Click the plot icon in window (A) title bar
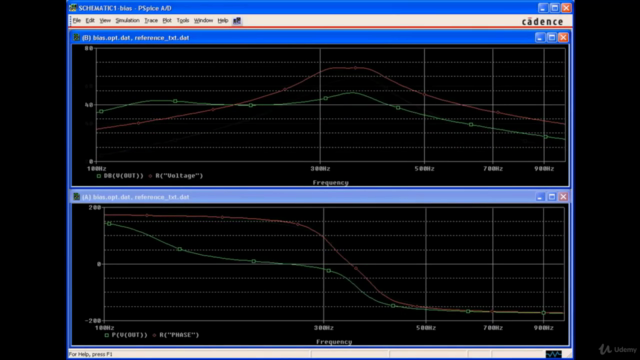Viewport: 640px width, 360px height. 76,197
